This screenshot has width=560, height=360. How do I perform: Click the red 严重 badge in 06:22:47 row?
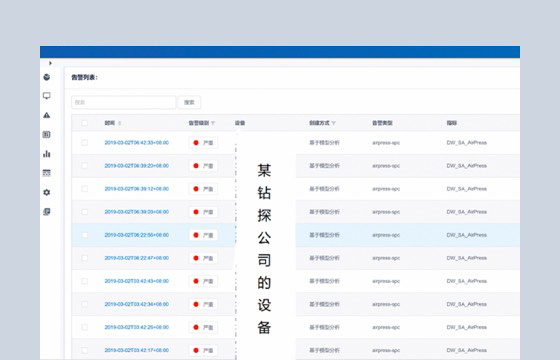point(203,258)
